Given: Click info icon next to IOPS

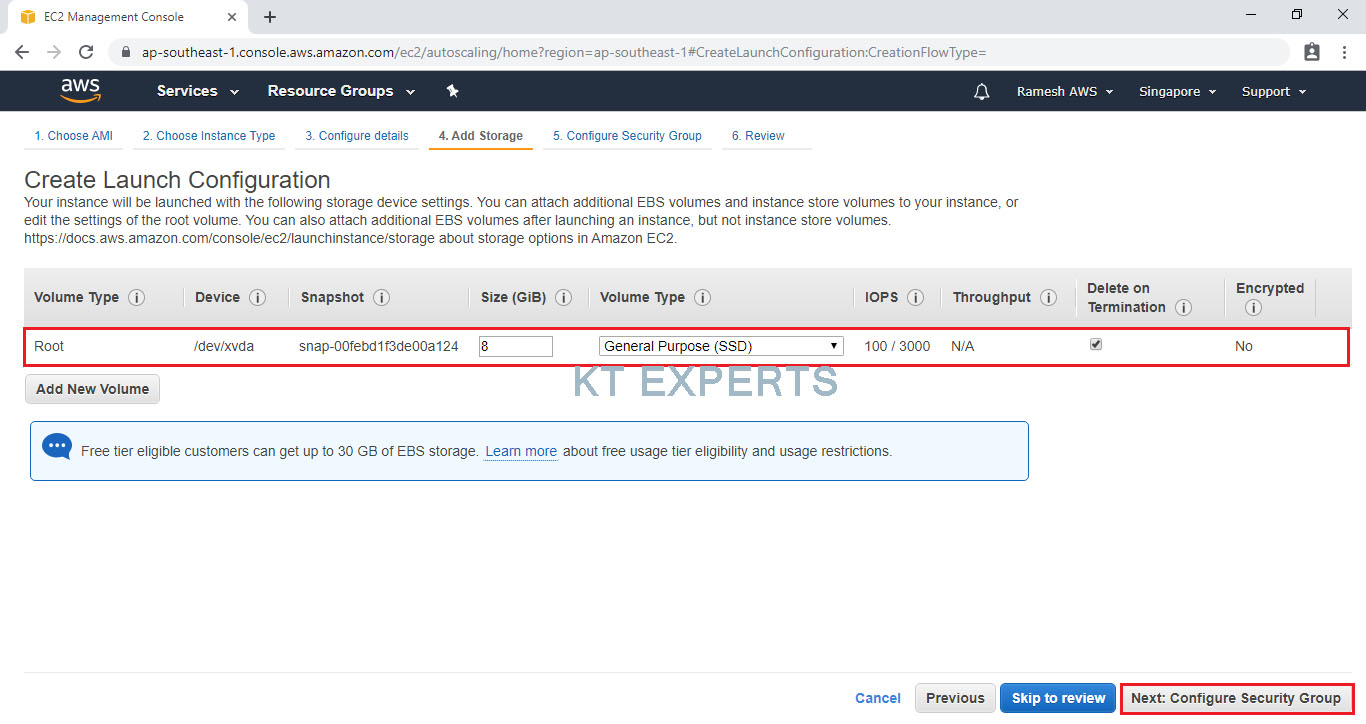Looking at the screenshot, I should pyautogui.click(x=915, y=298).
